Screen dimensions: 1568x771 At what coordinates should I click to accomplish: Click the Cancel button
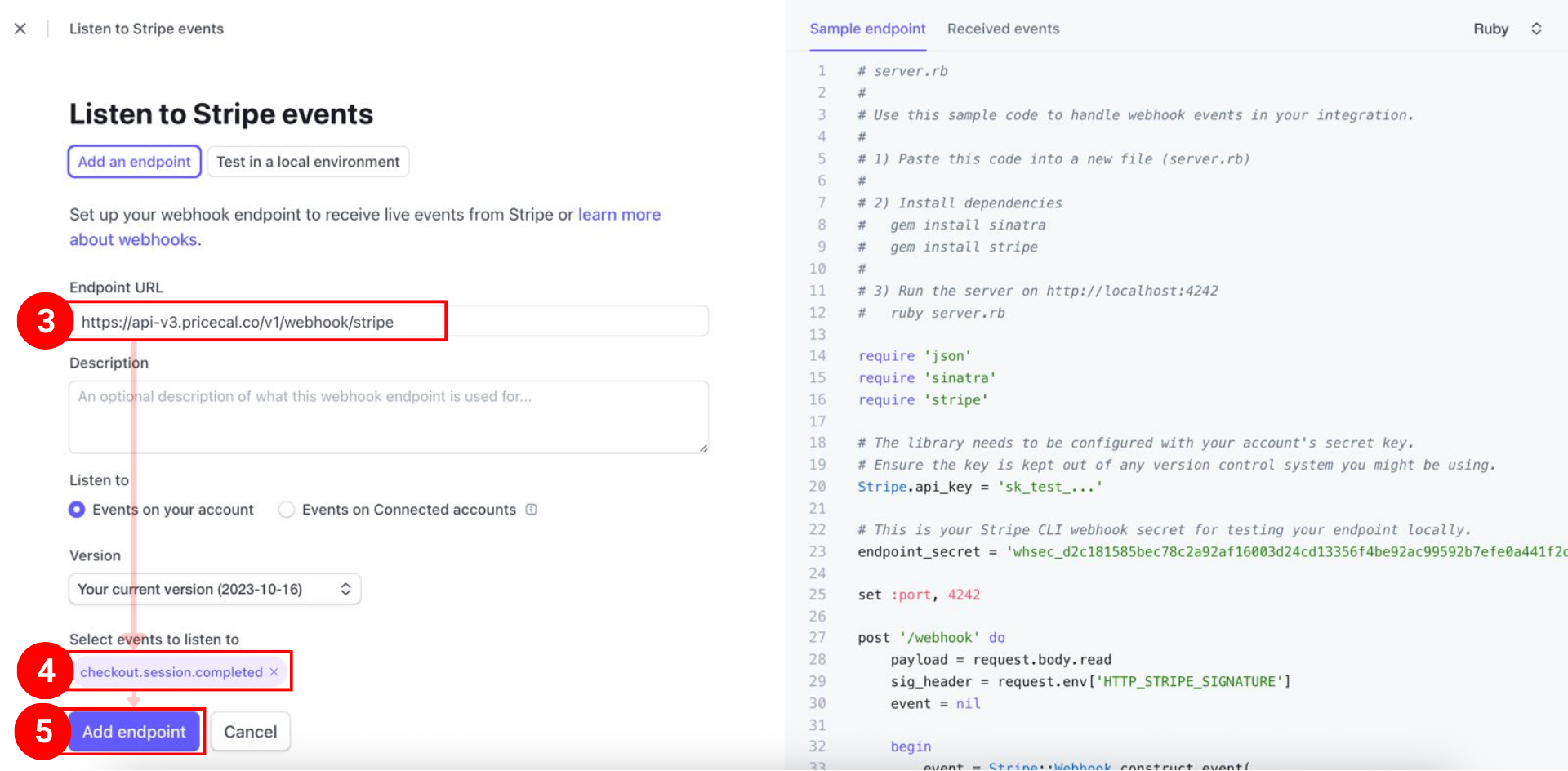250,732
